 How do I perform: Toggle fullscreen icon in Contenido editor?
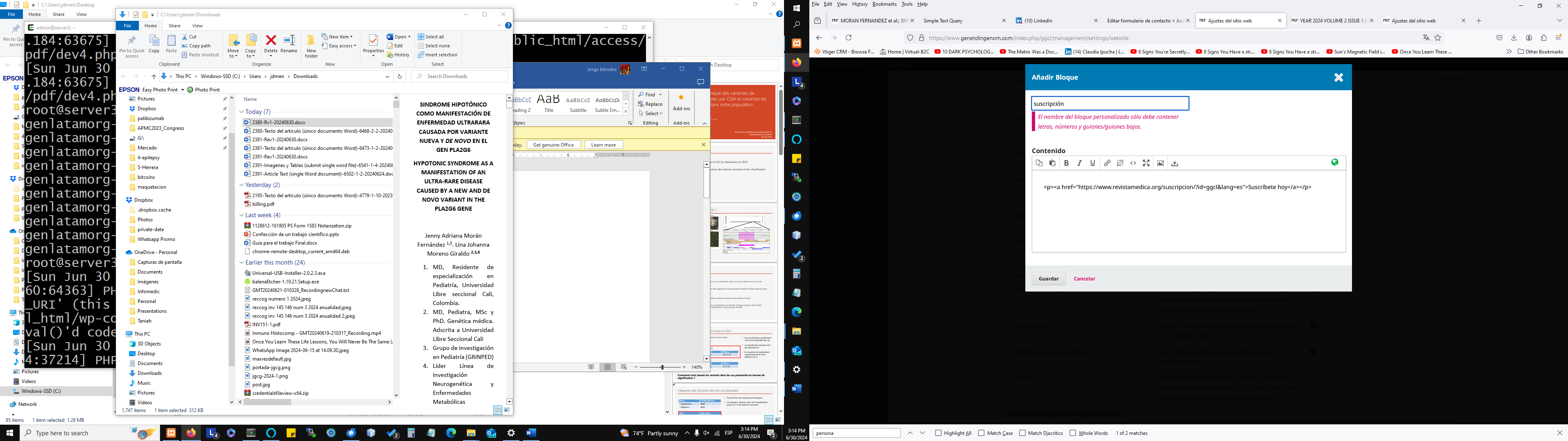coord(1146,163)
